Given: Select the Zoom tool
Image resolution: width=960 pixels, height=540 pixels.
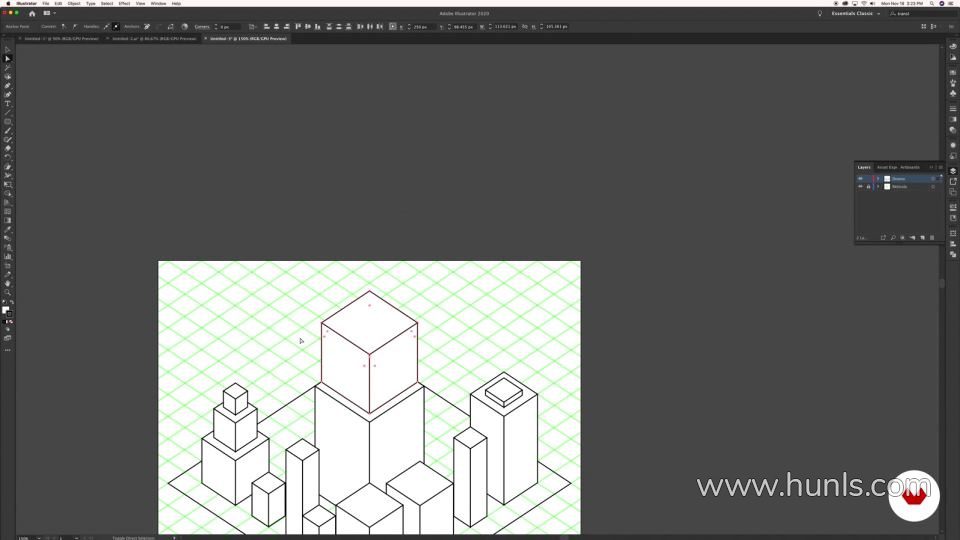Looking at the screenshot, I should [7, 293].
